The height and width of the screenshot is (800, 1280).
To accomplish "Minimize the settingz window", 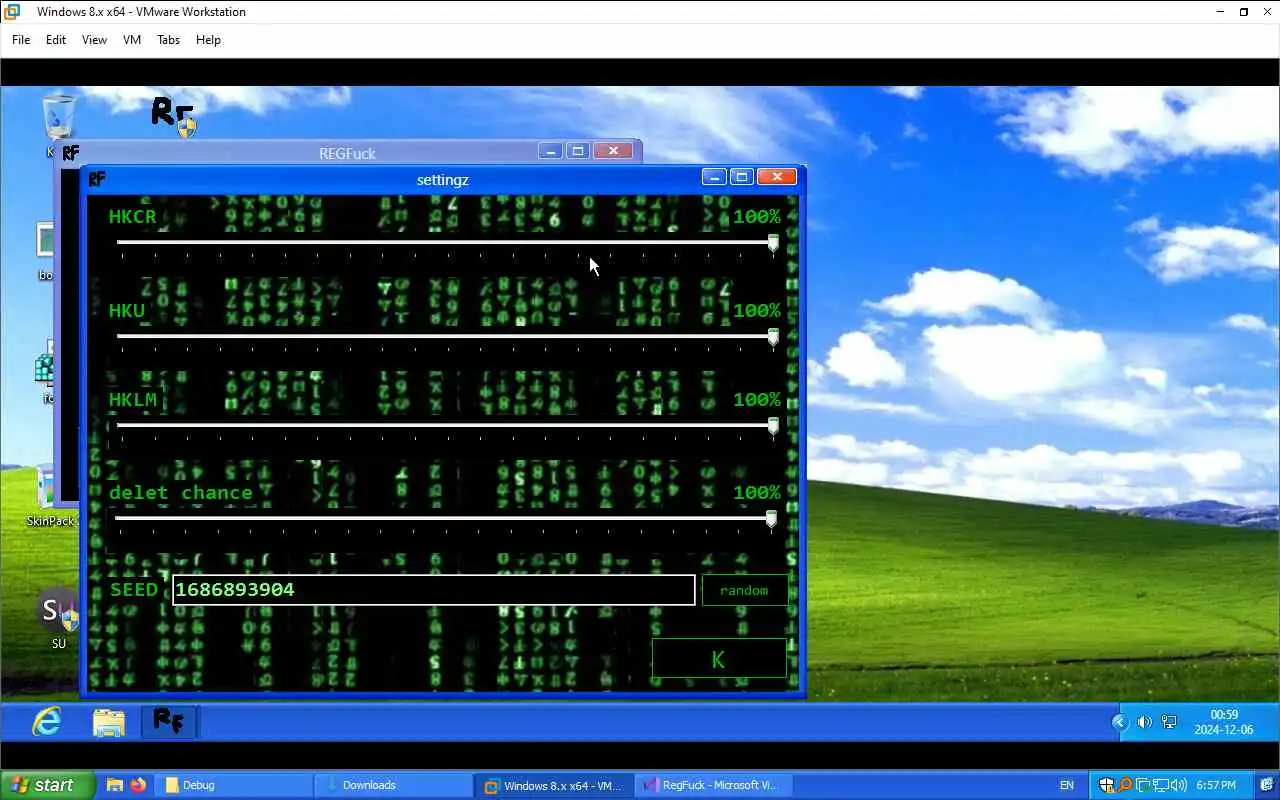I will point(714,177).
